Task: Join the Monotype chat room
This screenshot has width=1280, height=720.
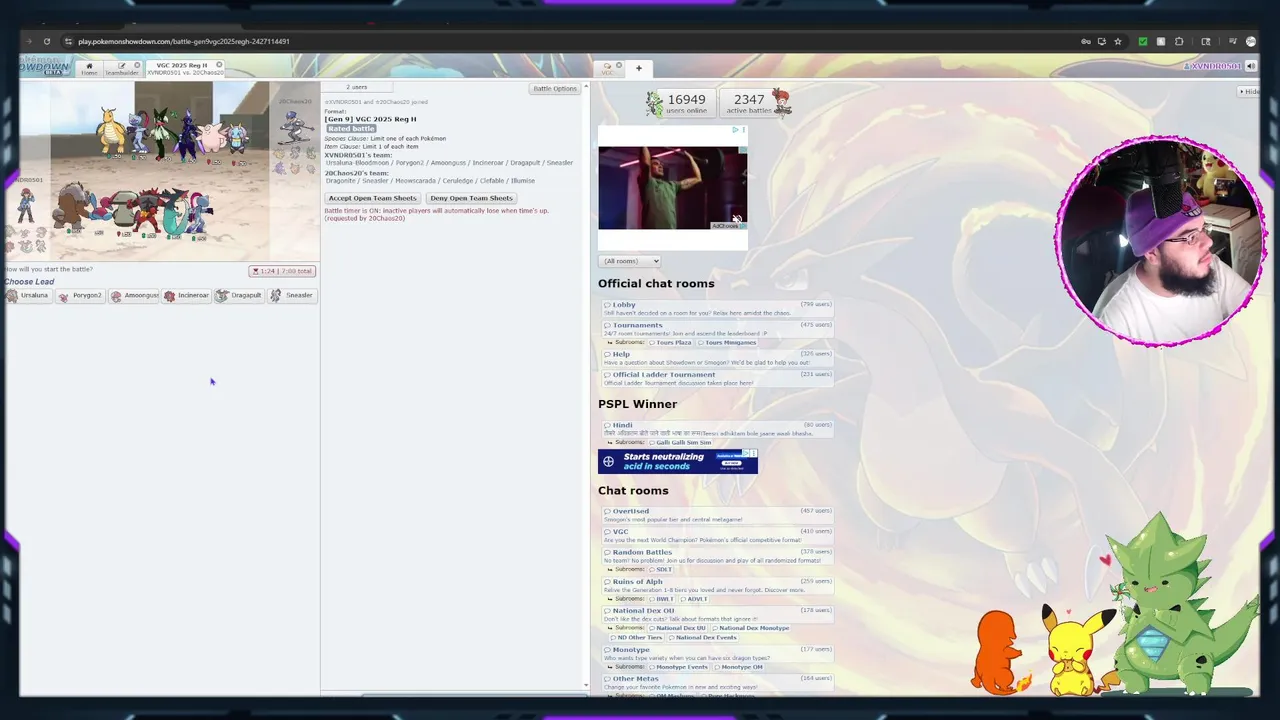Action: click(718, 654)
